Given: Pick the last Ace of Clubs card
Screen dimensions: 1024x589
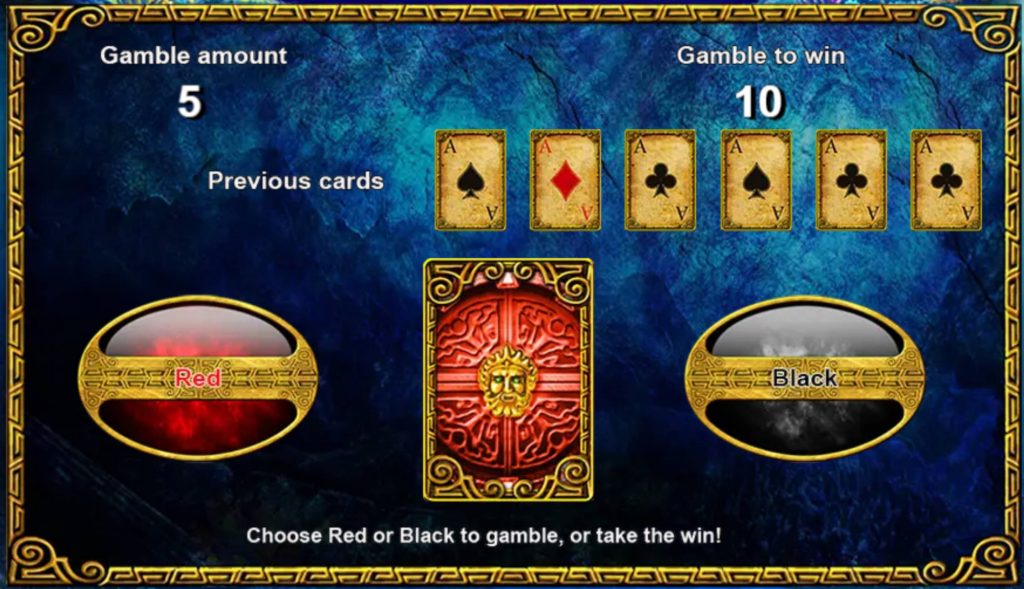Looking at the screenshot, I should (x=946, y=180).
